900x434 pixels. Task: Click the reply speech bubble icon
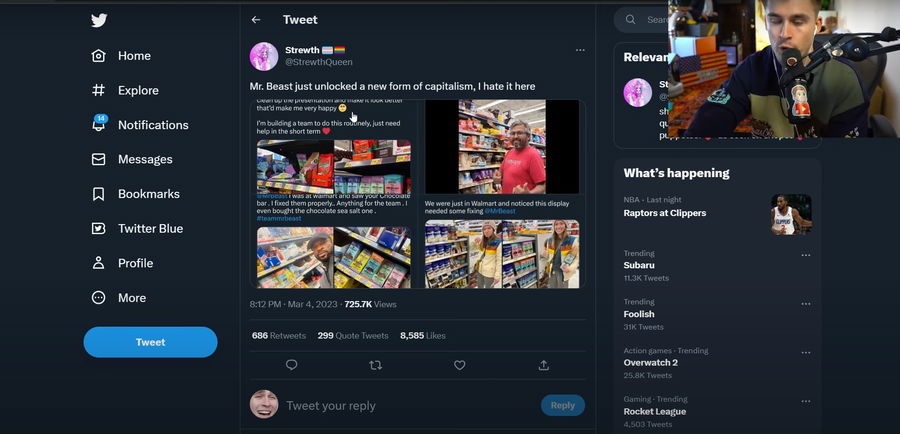(x=291, y=365)
